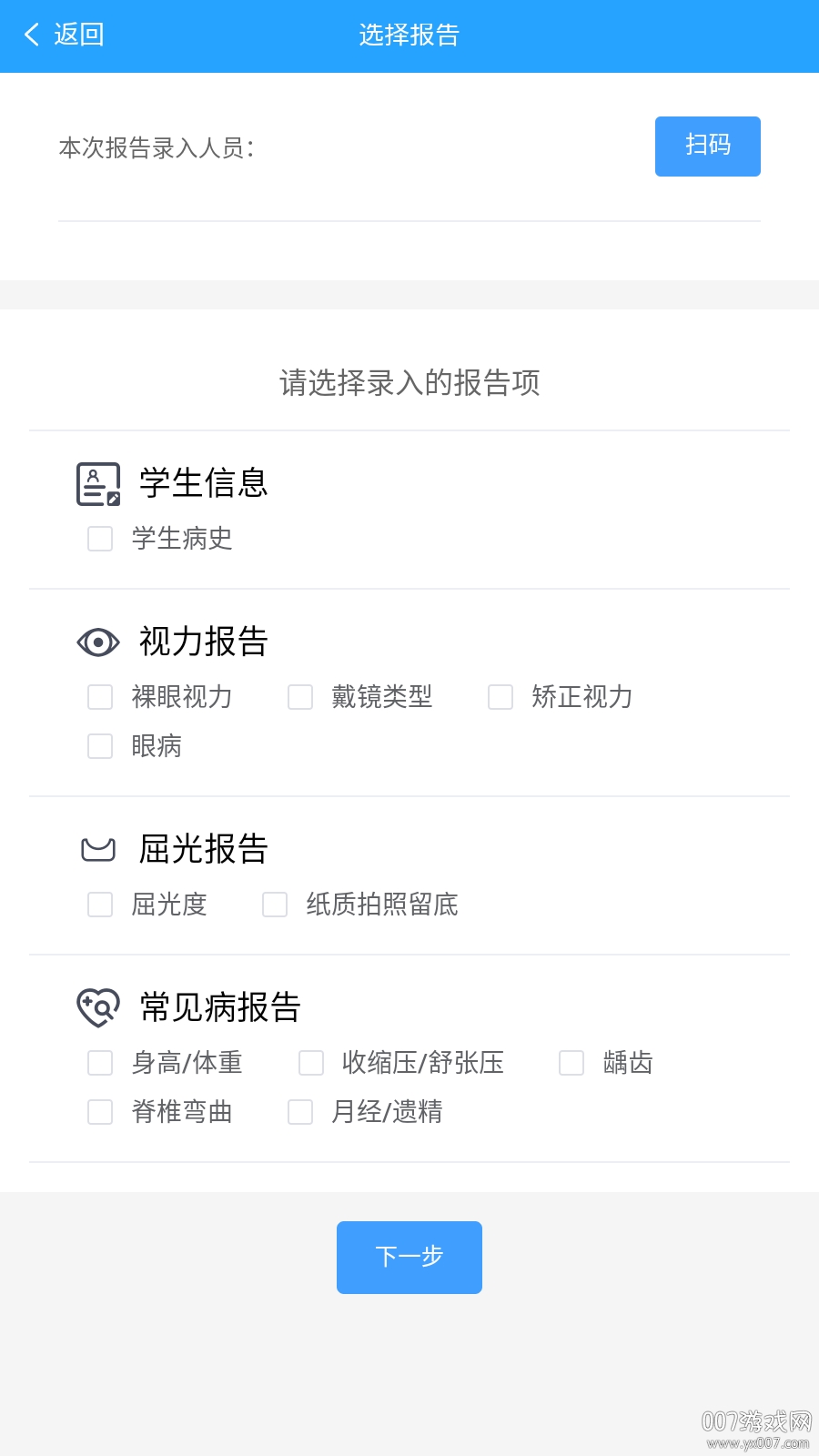The height and width of the screenshot is (1456, 819).
Task: Click the 屈光报告 section icon
Action: click(x=98, y=850)
